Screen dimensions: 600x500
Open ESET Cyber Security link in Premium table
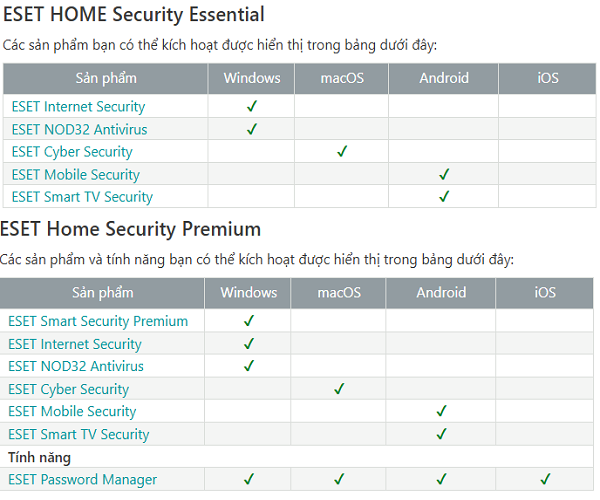[x=68, y=389]
